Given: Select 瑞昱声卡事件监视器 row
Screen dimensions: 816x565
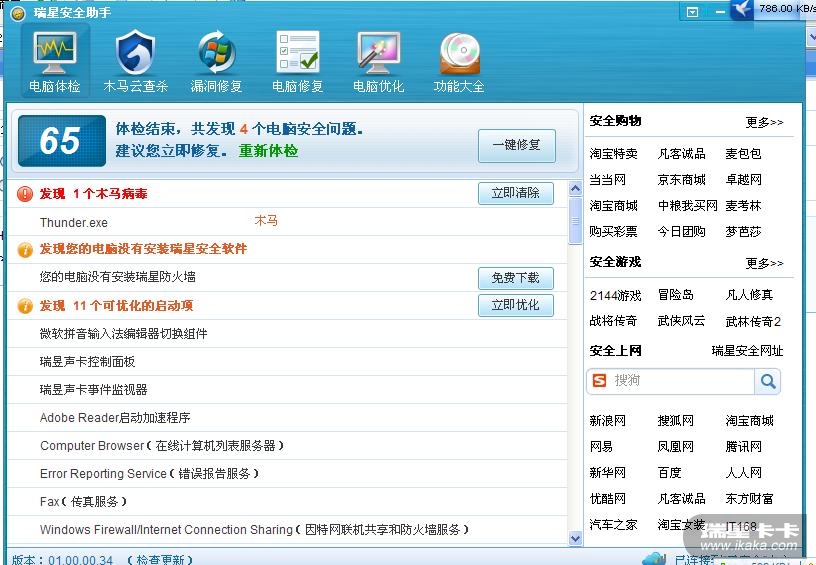Looking at the screenshot, I should coord(287,390).
